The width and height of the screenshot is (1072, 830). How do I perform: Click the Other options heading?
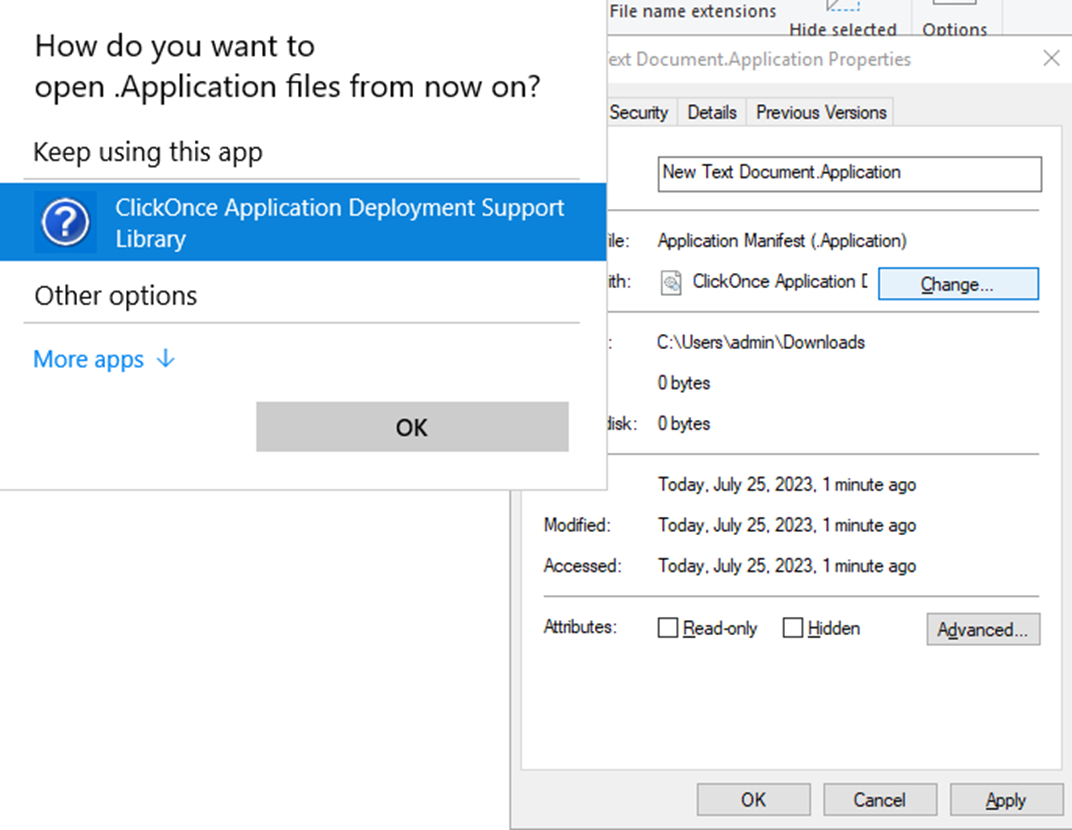[x=116, y=296]
